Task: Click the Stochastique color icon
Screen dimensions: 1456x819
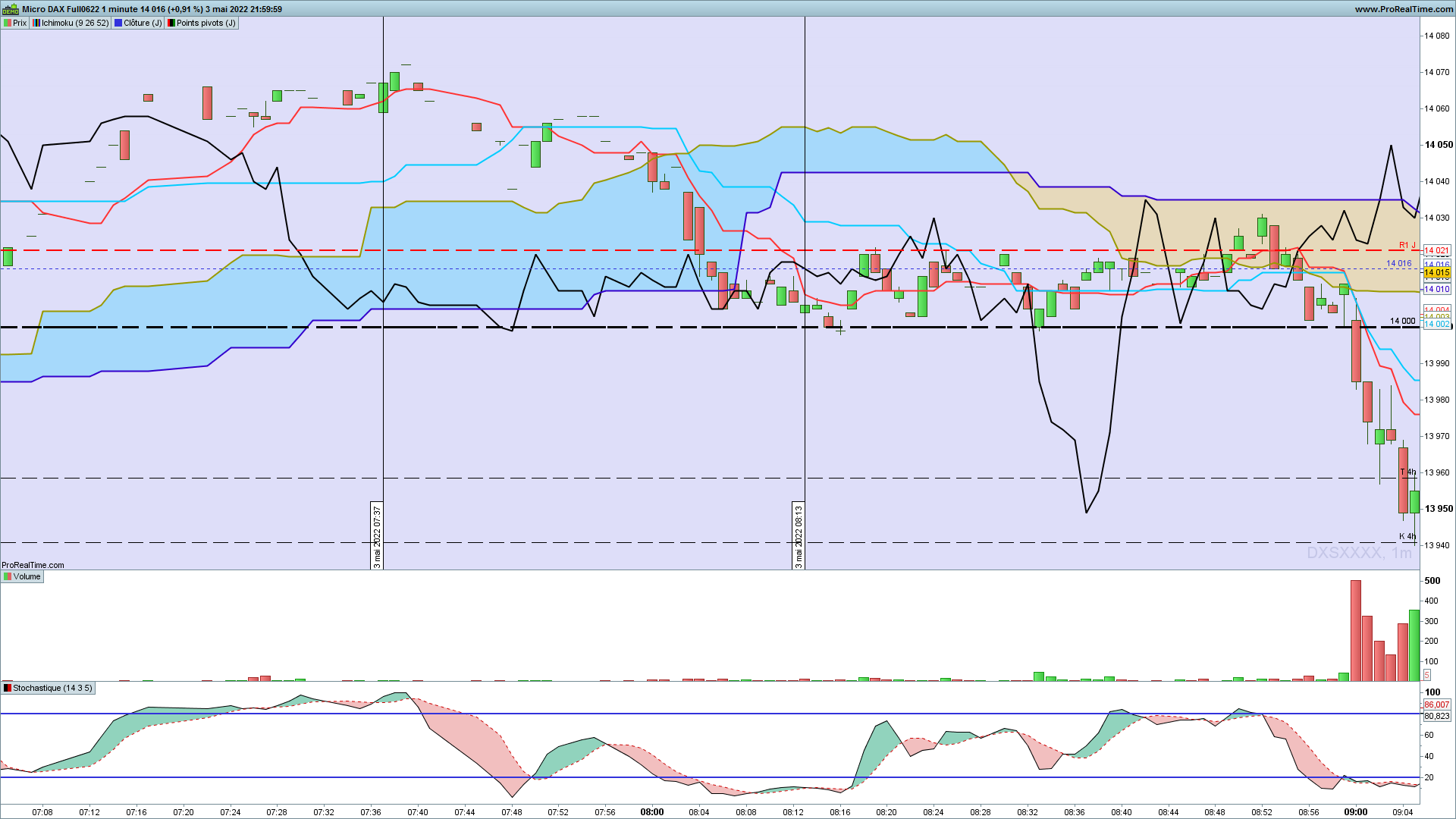Action: point(8,688)
